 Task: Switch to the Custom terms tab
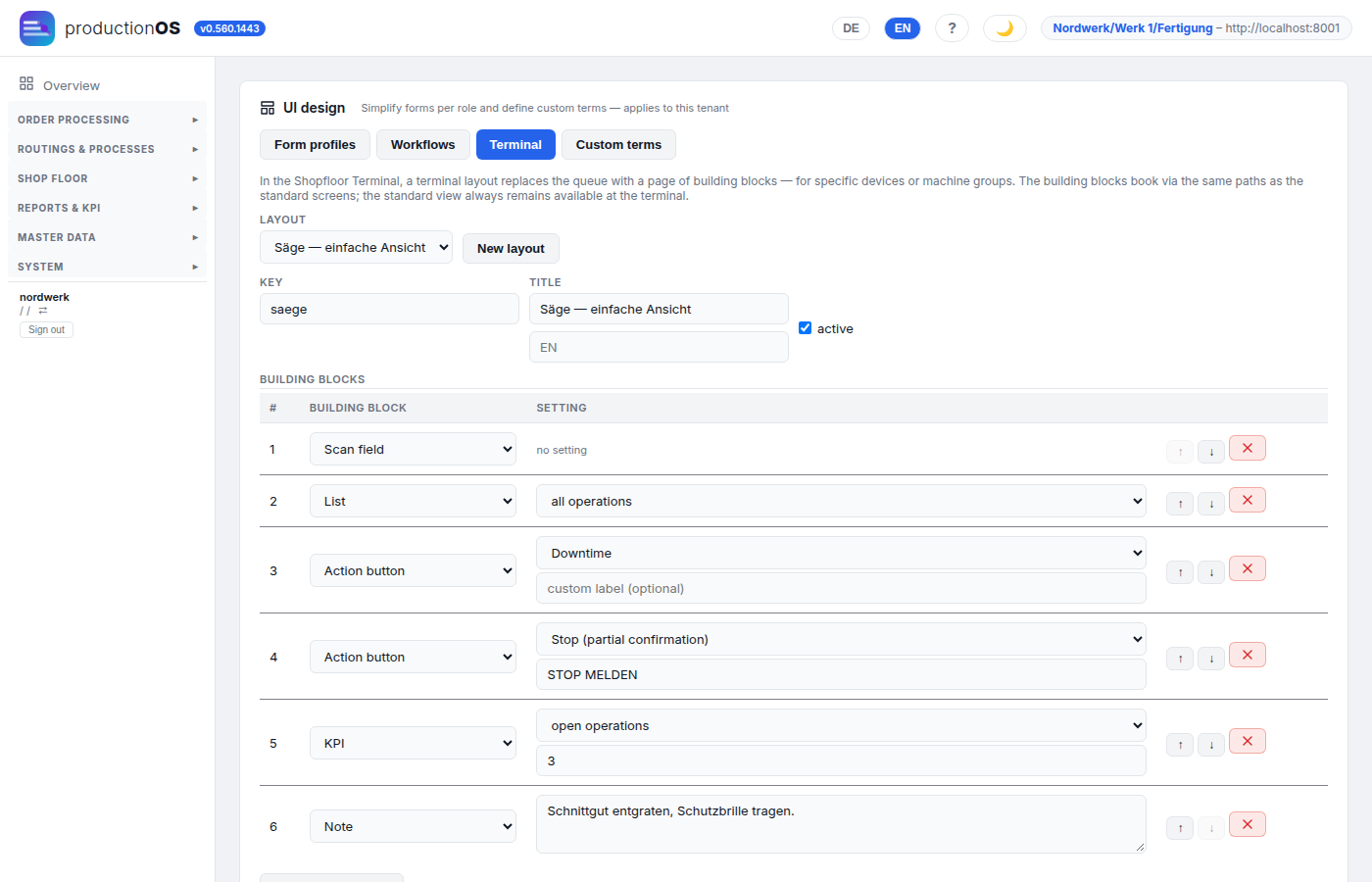coord(618,144)
